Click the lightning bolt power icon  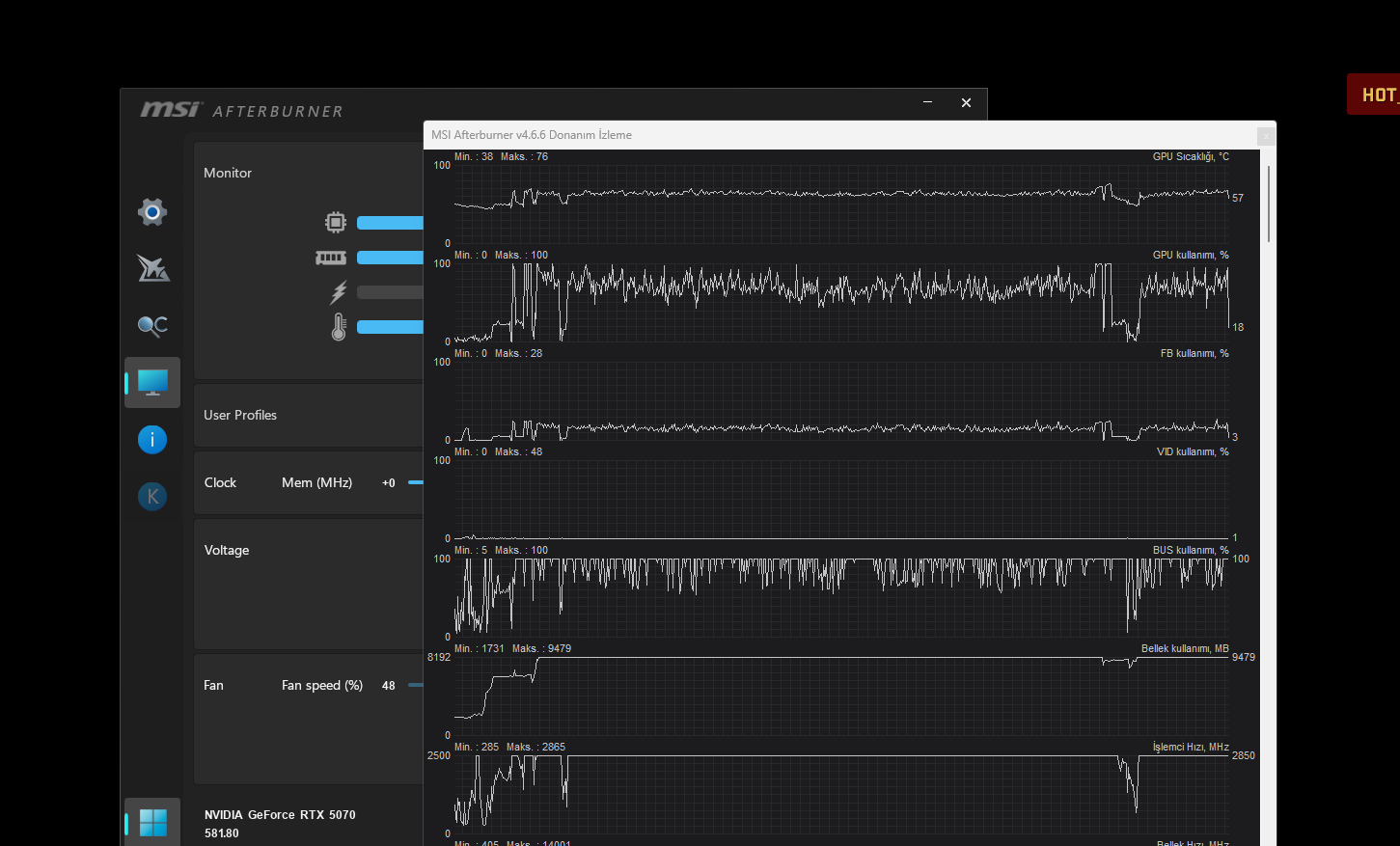pyautogui.click(x=339, y=292)
